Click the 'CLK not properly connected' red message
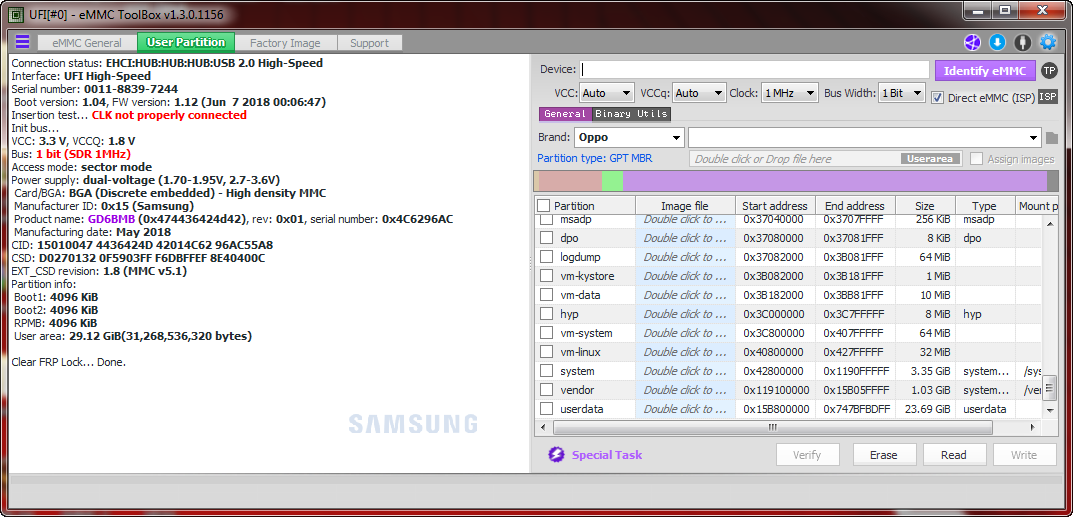 (169, 115)
